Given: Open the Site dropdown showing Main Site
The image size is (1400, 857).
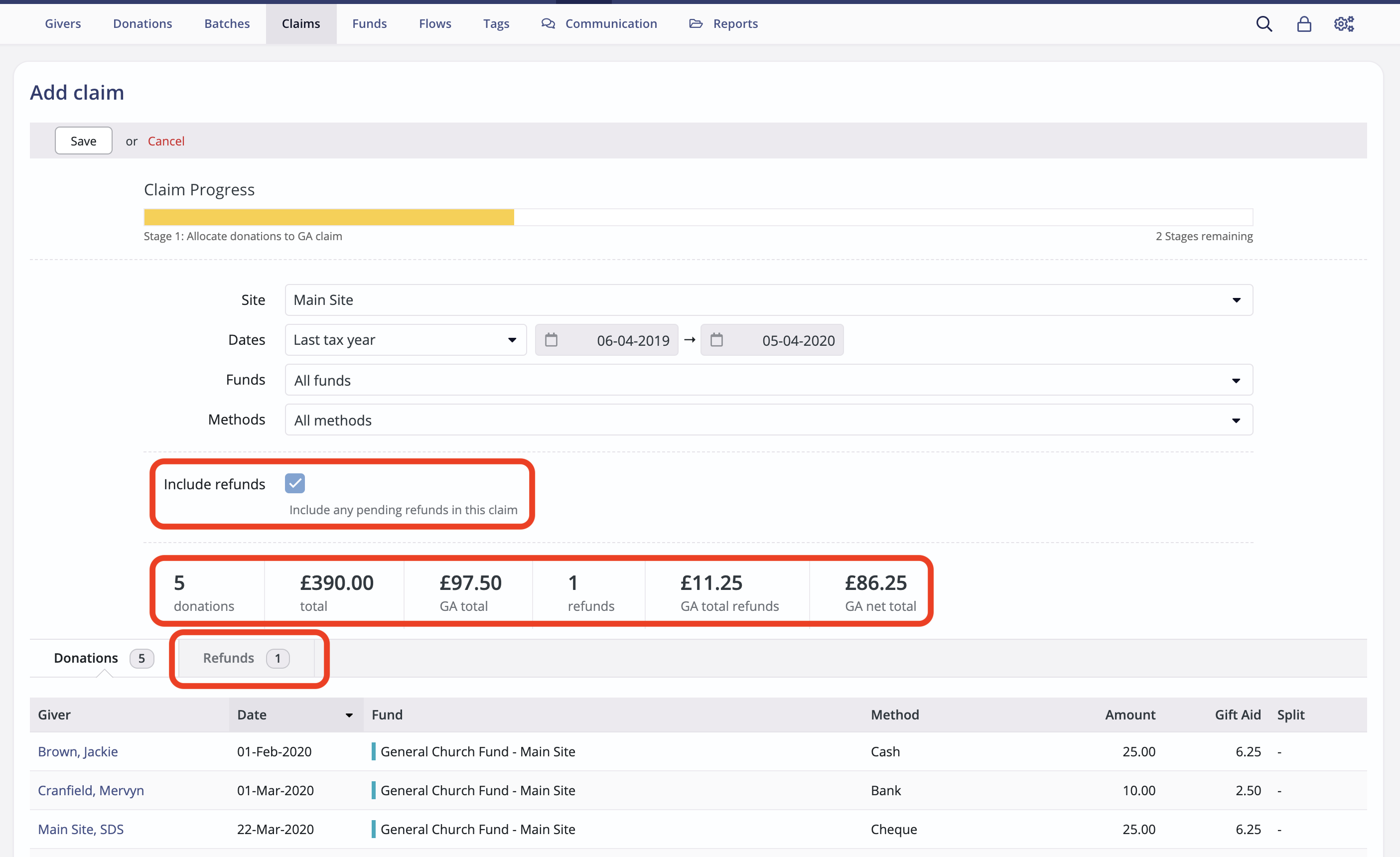Looking at the screenshot, I should (x=1237, y=300).
